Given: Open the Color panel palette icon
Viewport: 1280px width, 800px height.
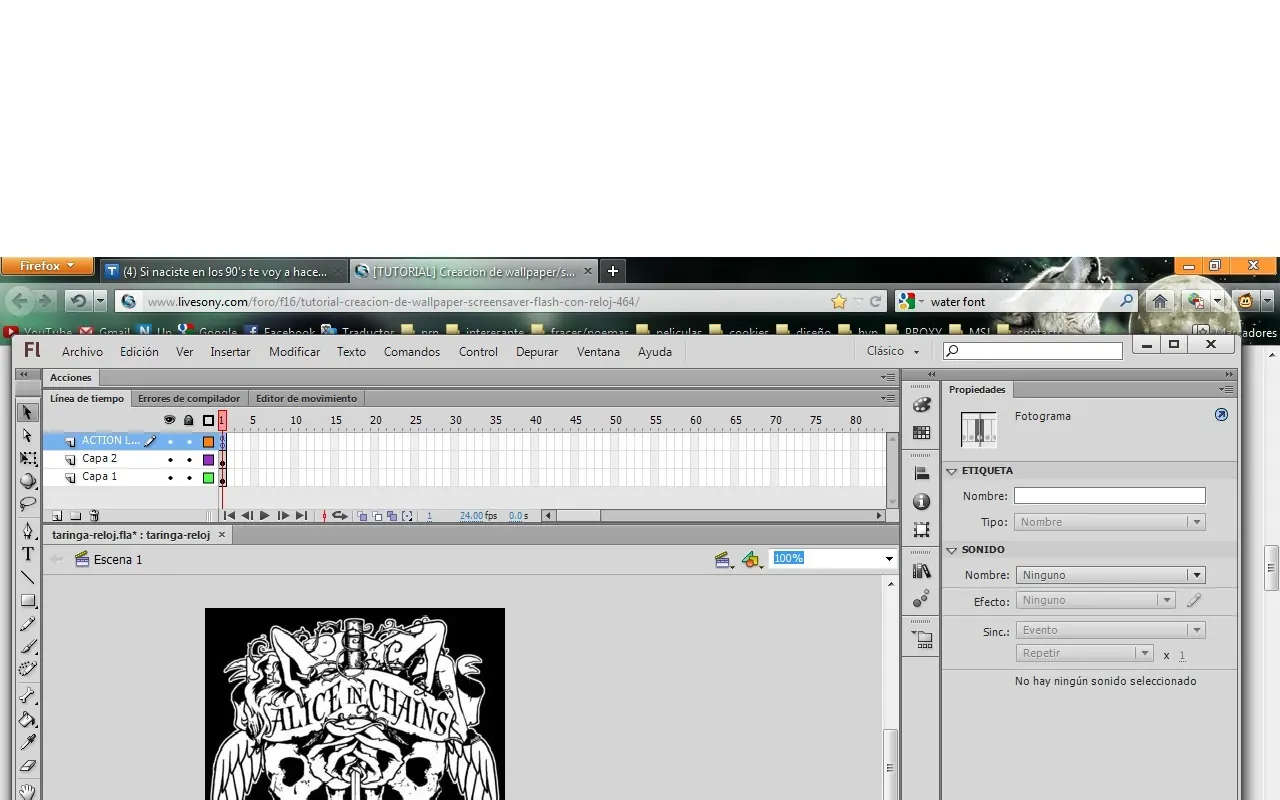Looking at the screenshot, I should [x=922, y=405].
